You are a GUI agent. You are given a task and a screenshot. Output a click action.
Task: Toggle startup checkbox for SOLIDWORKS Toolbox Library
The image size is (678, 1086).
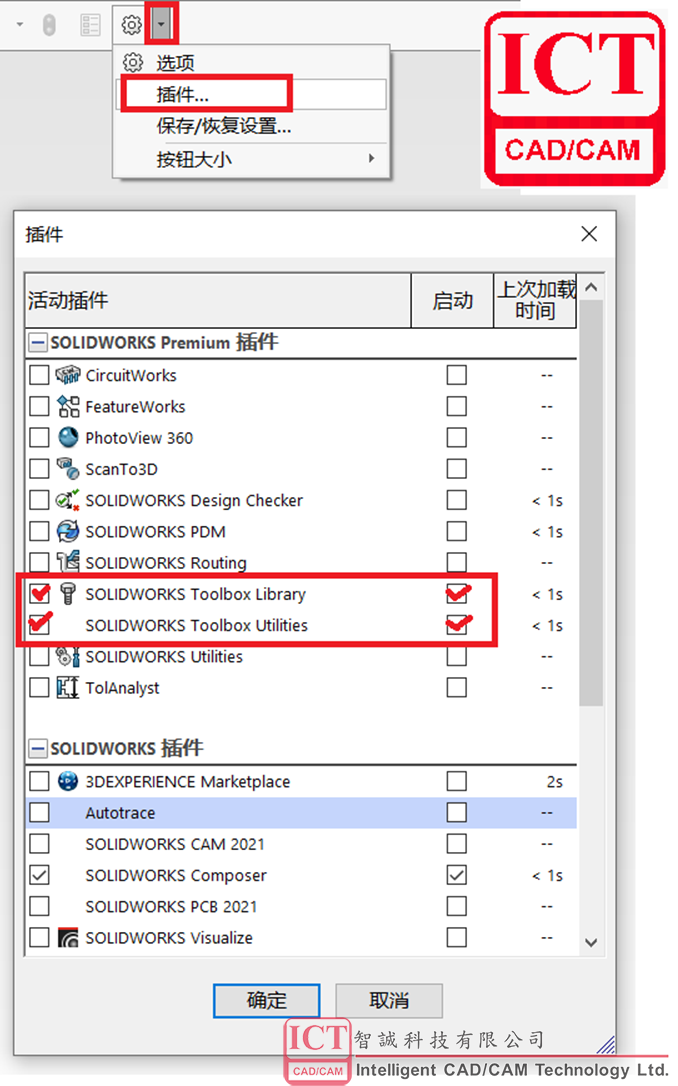tap(457, 594)
